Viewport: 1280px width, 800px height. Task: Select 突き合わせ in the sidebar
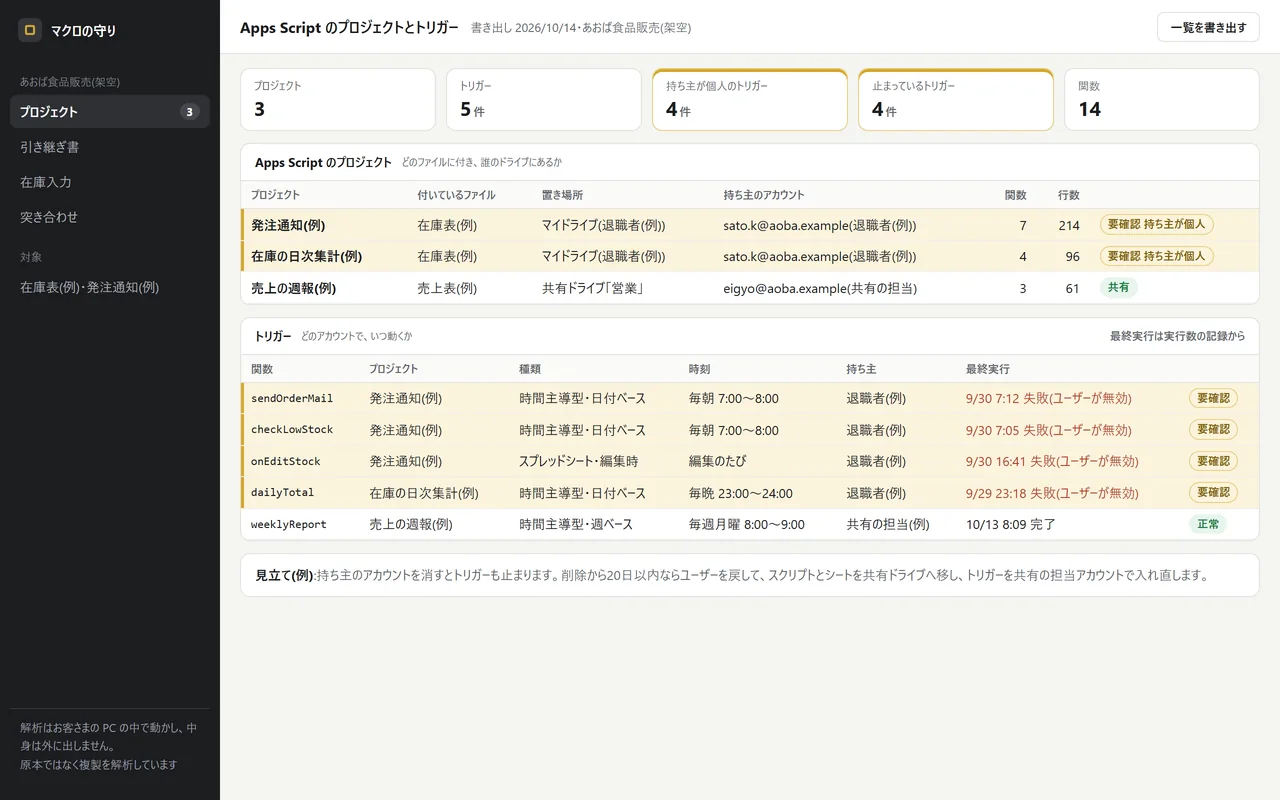click(x=110, y=217)
